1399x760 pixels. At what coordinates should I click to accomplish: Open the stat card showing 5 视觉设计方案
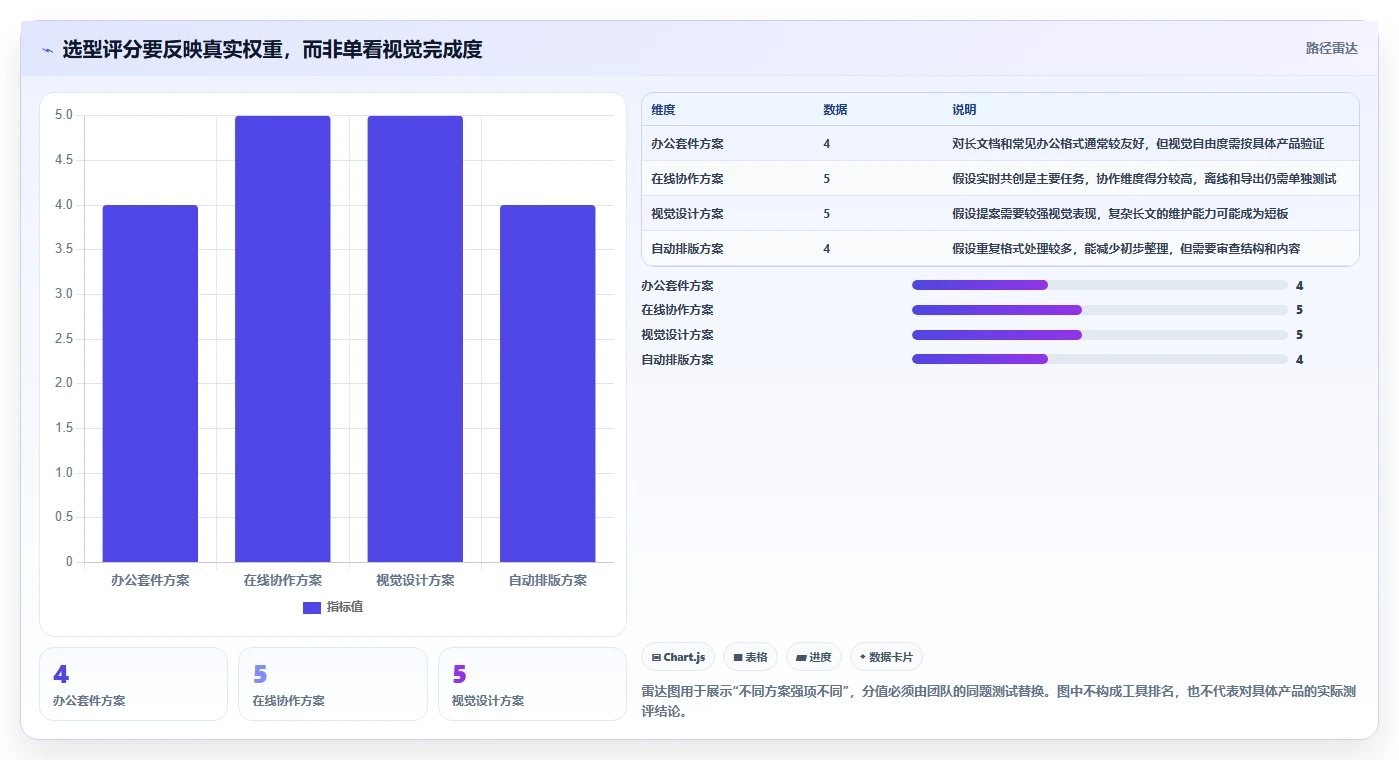[532, 684]
